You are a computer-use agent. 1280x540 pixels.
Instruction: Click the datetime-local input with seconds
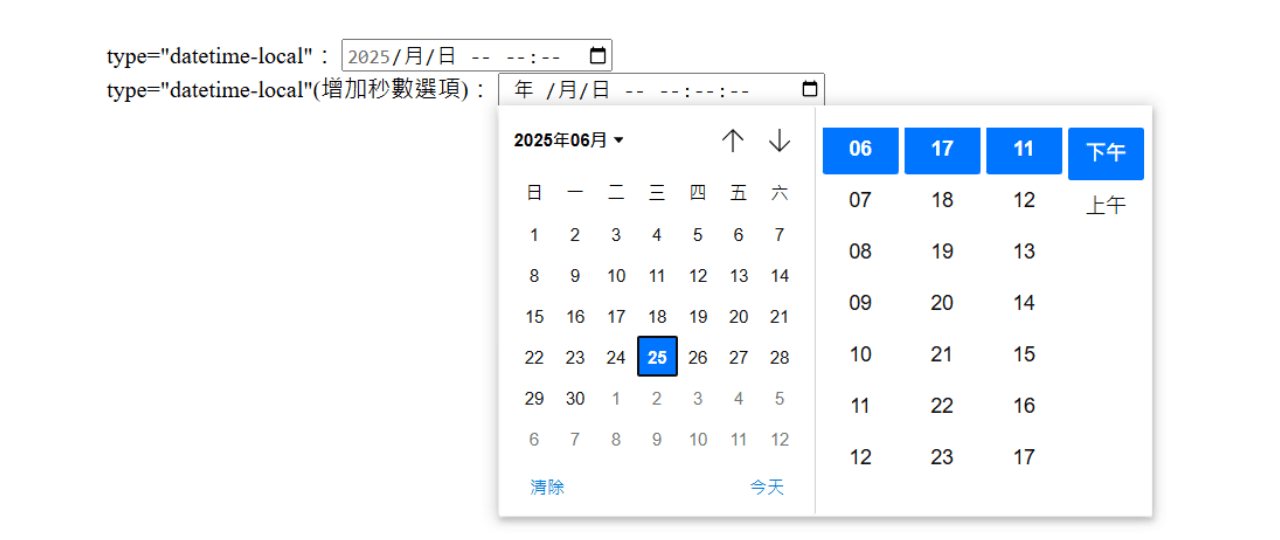pos(661,89)
